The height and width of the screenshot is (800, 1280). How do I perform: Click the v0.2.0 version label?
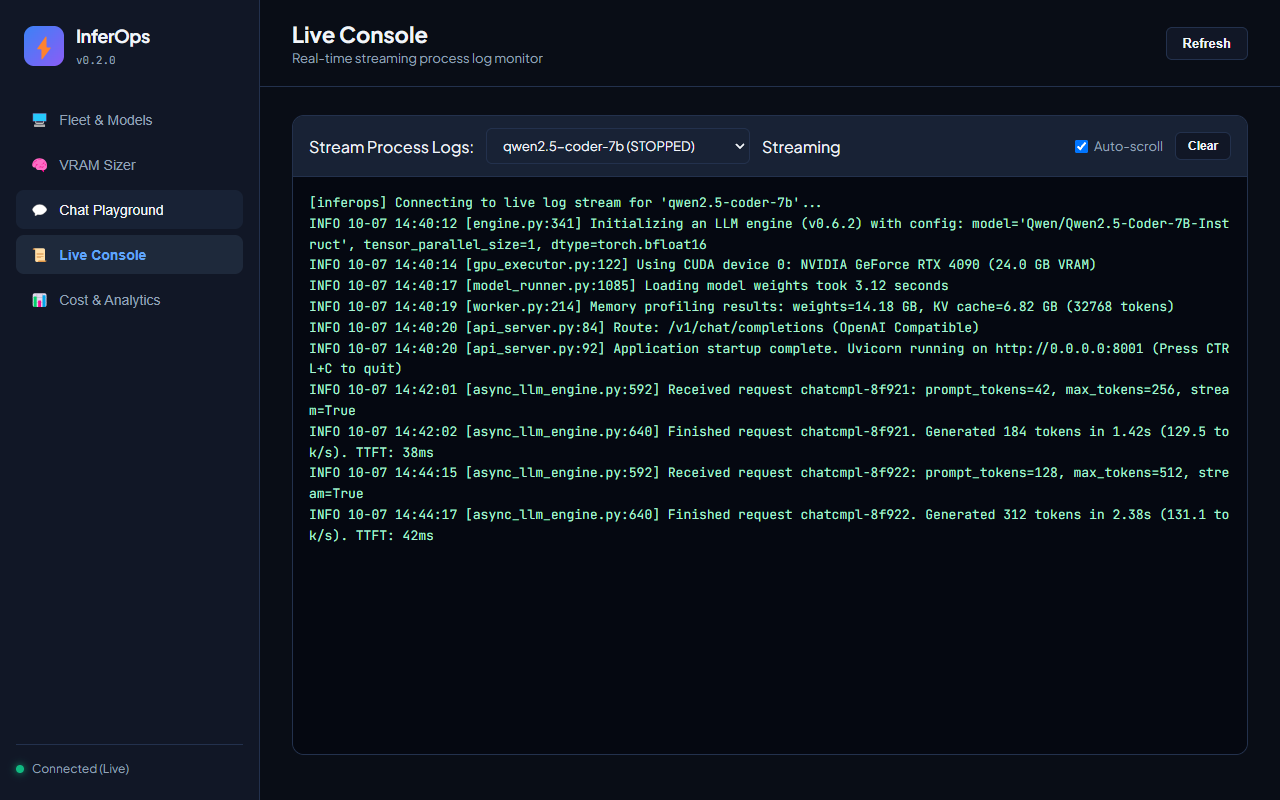[96, 60]
